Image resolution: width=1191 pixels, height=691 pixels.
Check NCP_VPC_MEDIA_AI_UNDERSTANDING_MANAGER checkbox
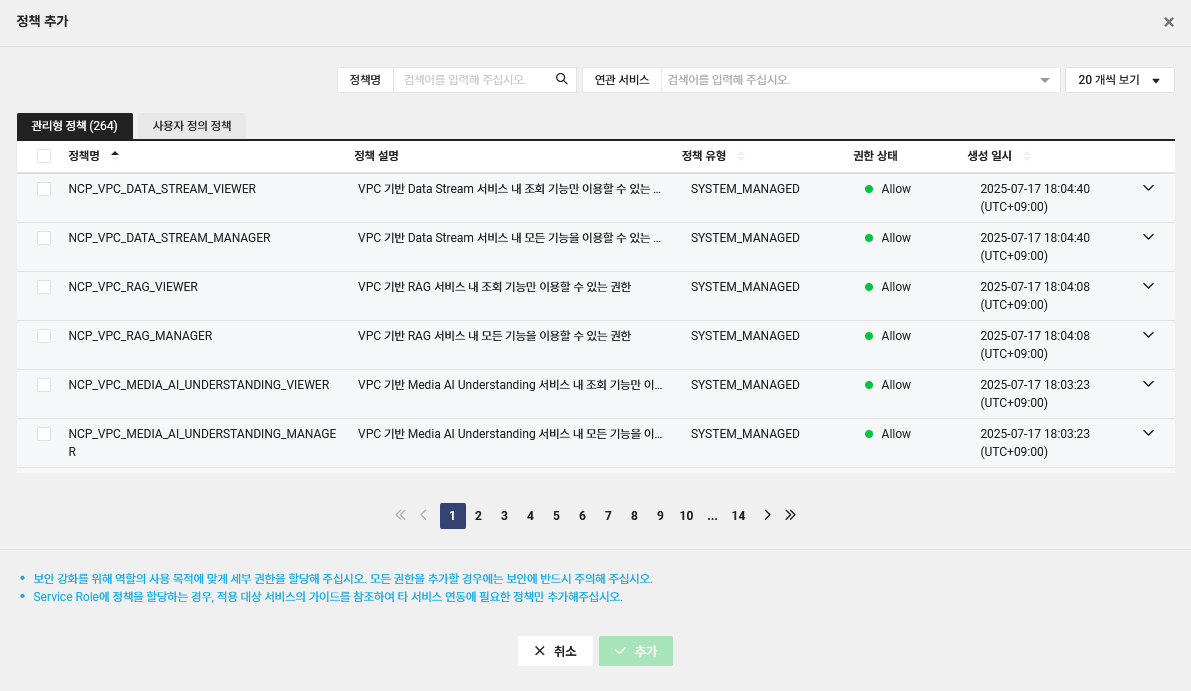point(44,434)
